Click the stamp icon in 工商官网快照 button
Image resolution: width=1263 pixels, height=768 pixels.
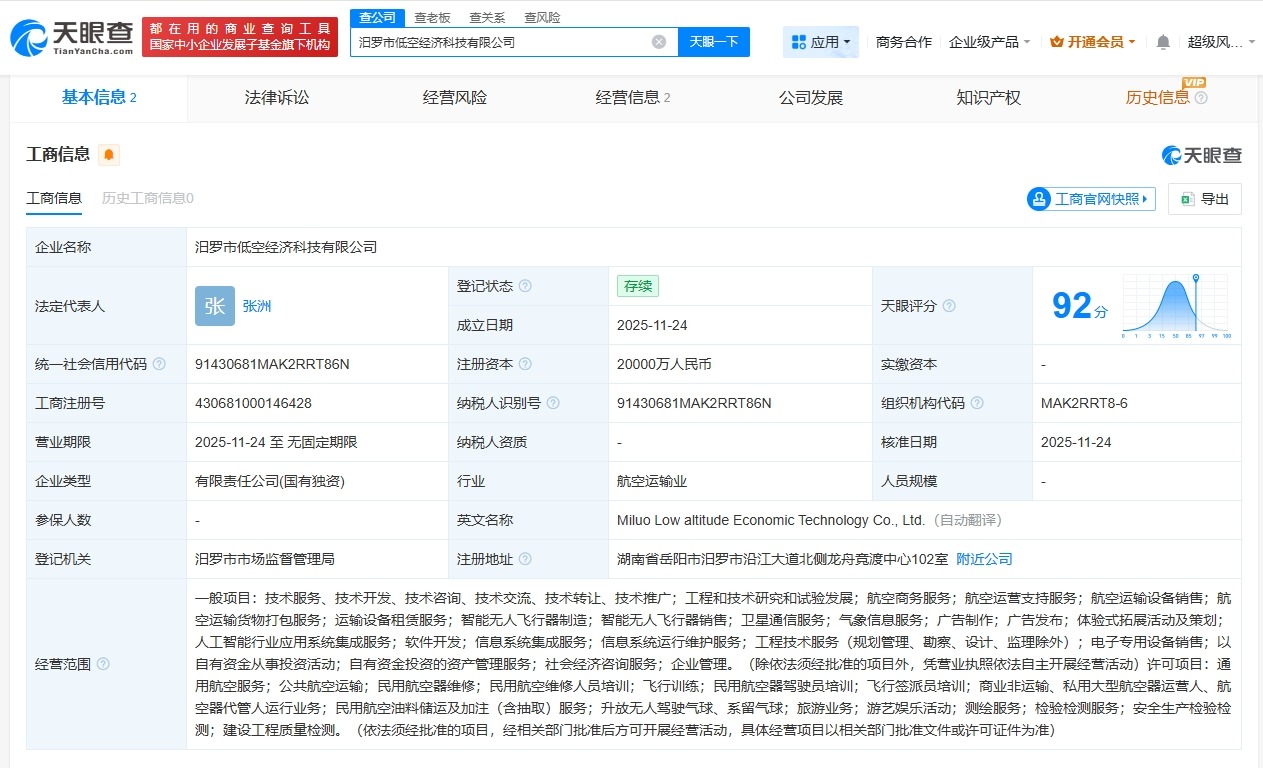coord(1040,199)
